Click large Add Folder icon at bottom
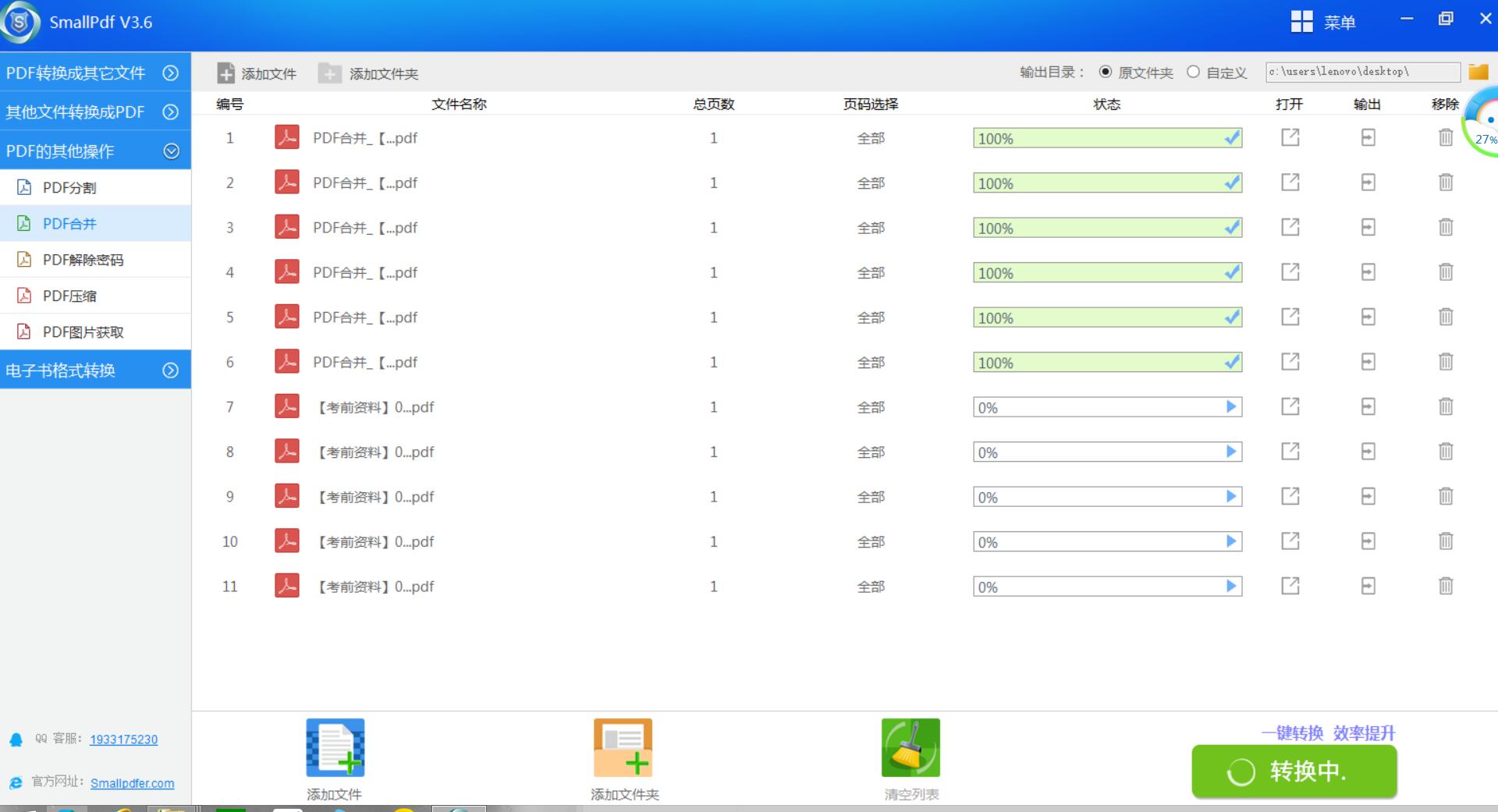Image resolution: width=1498 pixels, height=812 pixels. coord(623,747)
